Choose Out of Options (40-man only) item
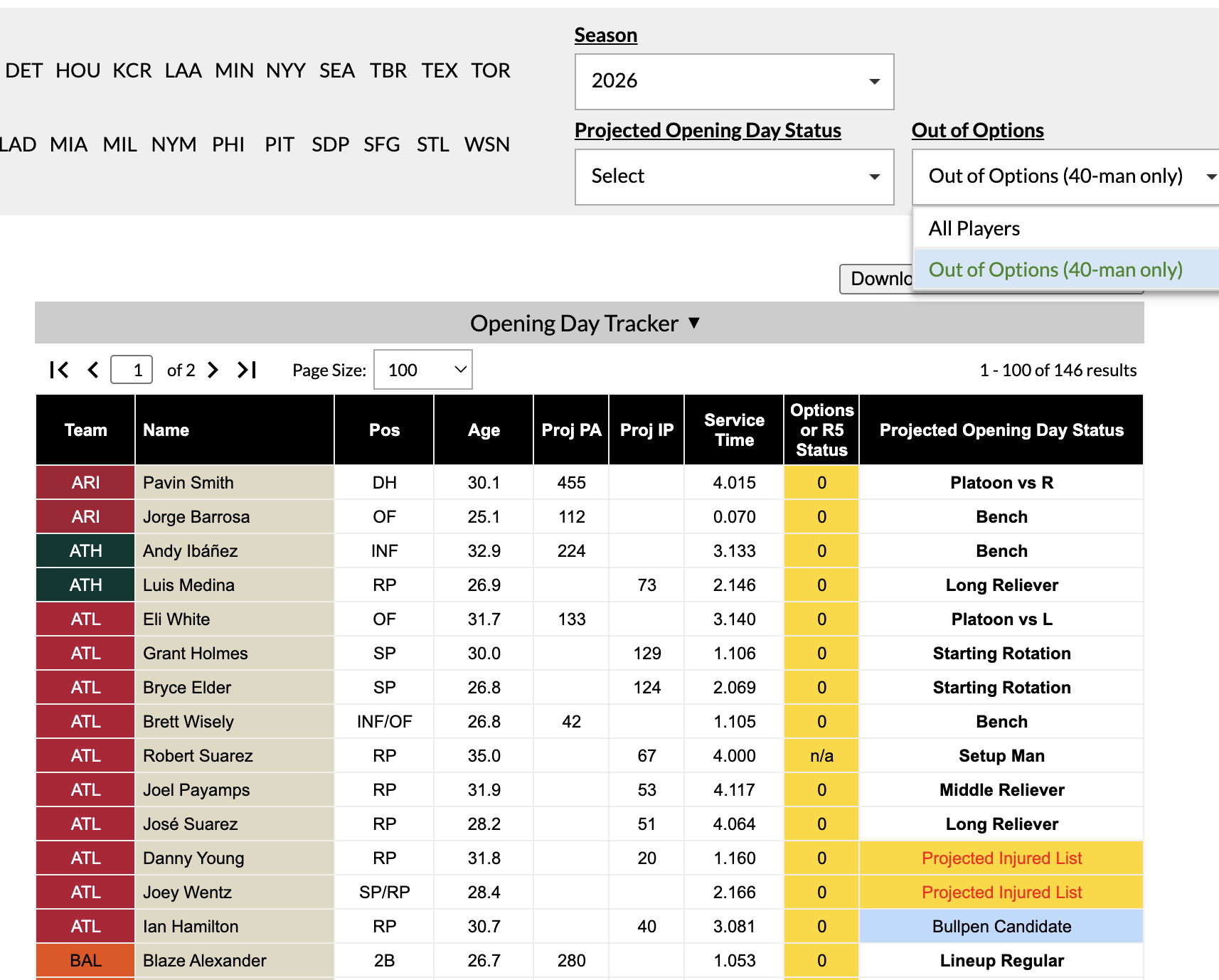This screenshot has height=980, width=1219. [1055, 270]
